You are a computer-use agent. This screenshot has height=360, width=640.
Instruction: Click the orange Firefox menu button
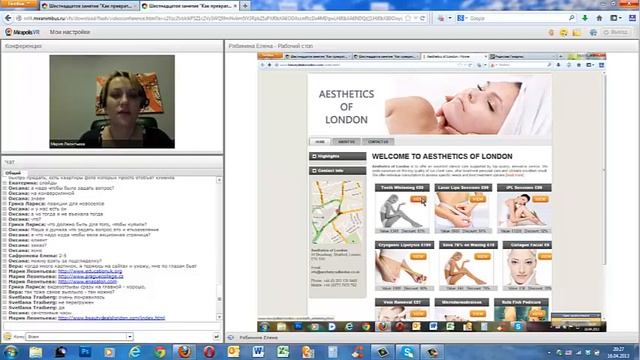click(18, 4)
